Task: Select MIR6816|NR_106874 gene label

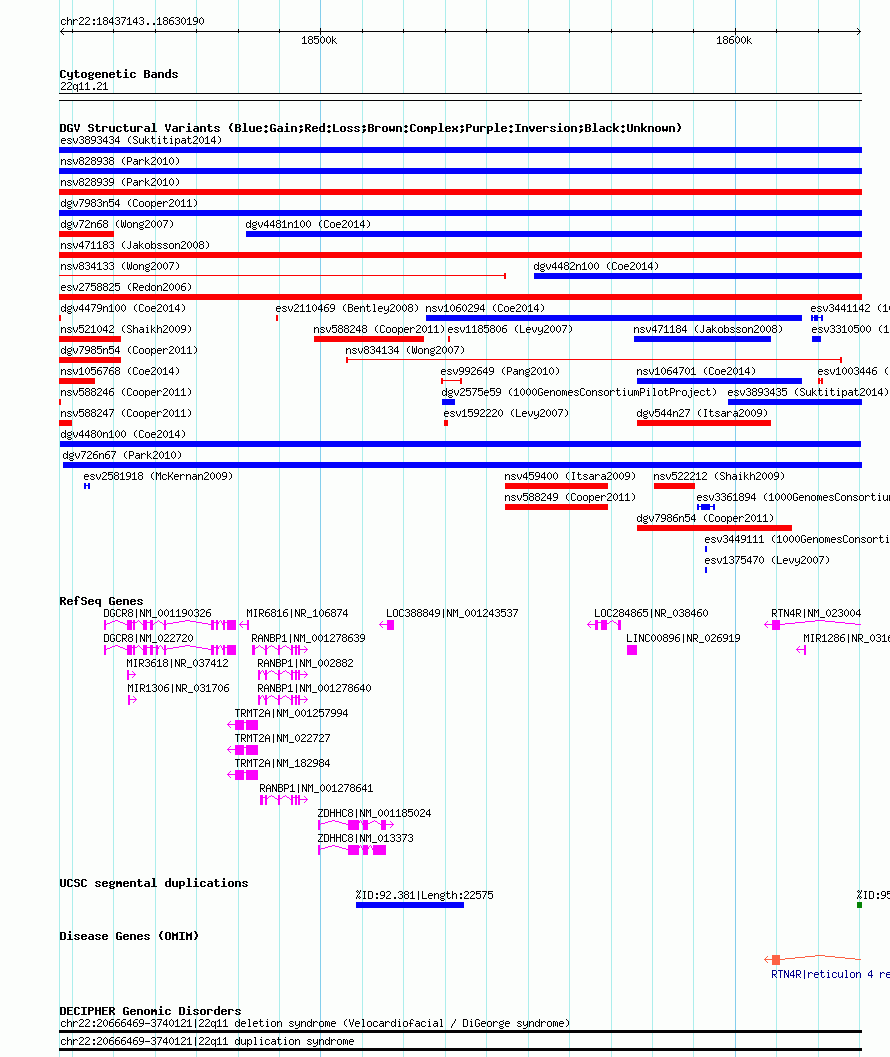Action: pyautogui.click(x=297, y=613)
